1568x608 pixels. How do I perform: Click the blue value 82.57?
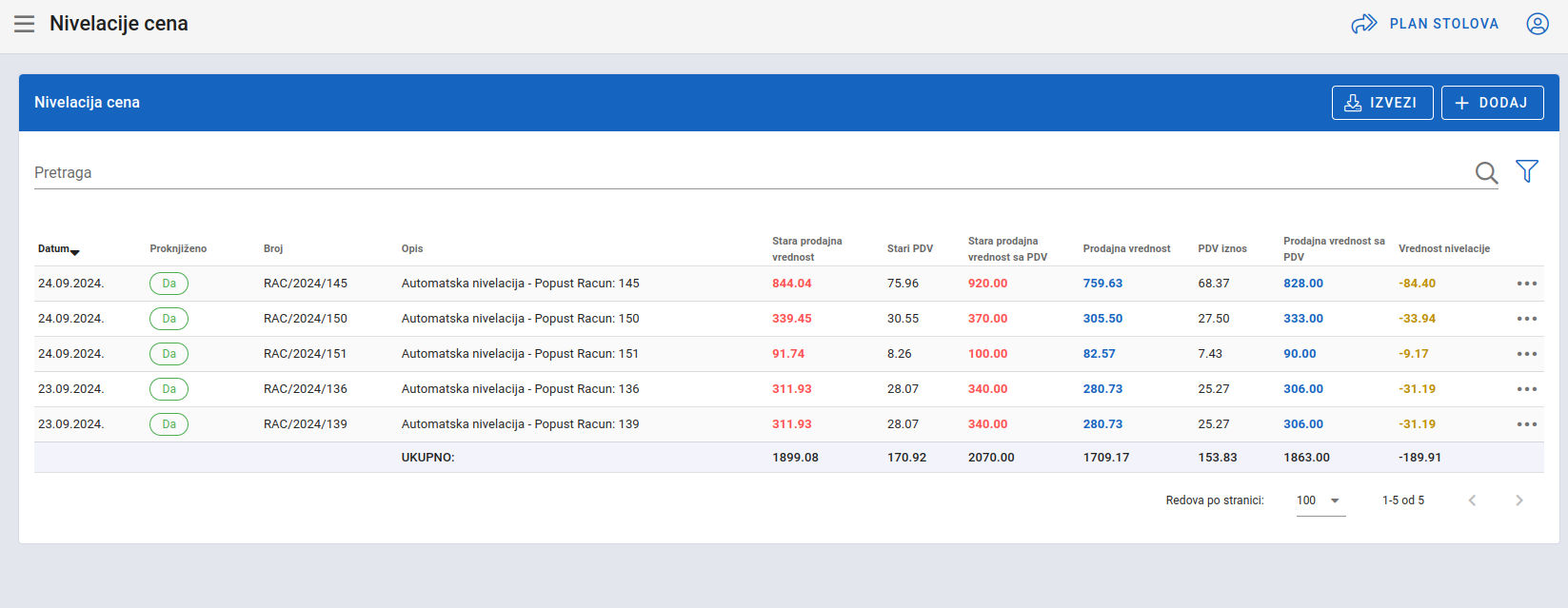1100,354
